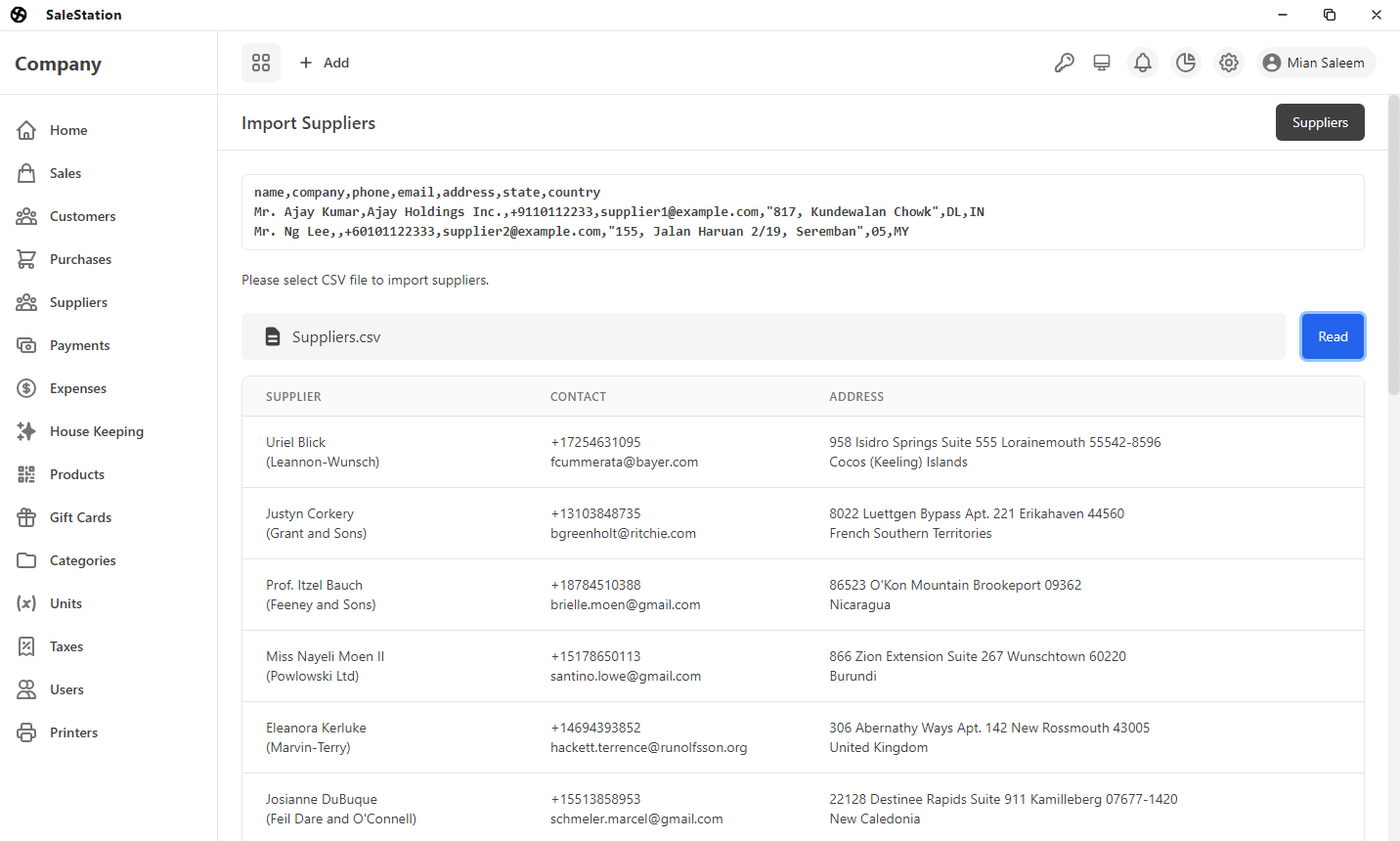Viewport: 1400px width, 841px height.
Task: Open the notifications bell
Action: [x=1143, y=63]
